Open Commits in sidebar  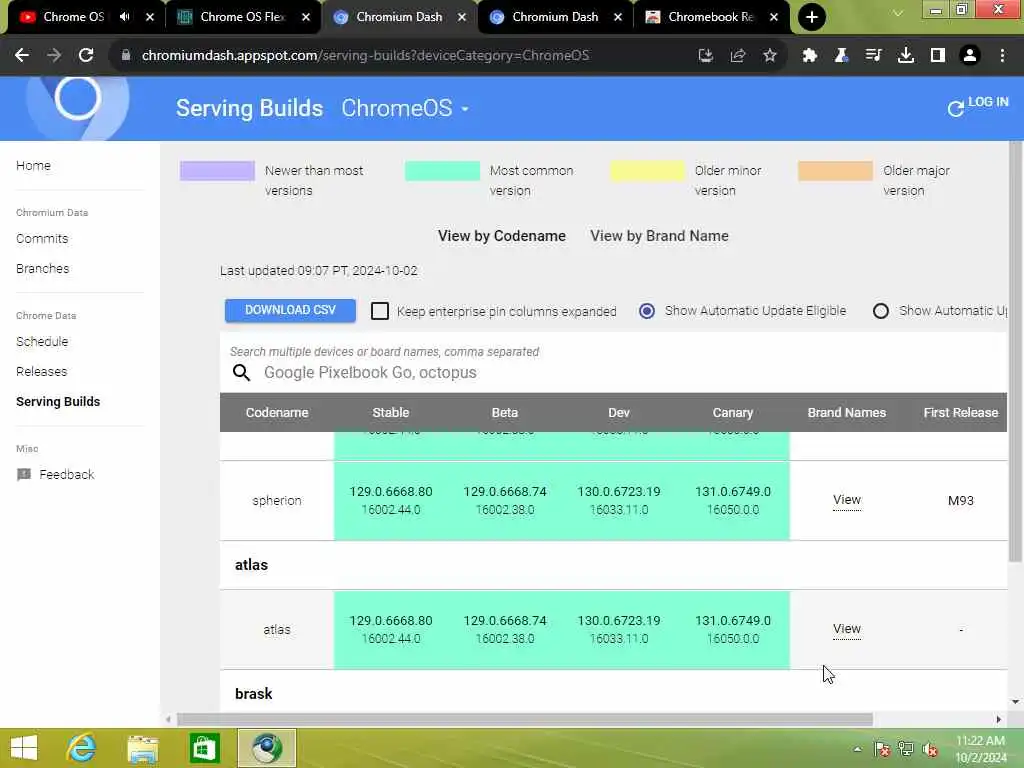point(42,239)
